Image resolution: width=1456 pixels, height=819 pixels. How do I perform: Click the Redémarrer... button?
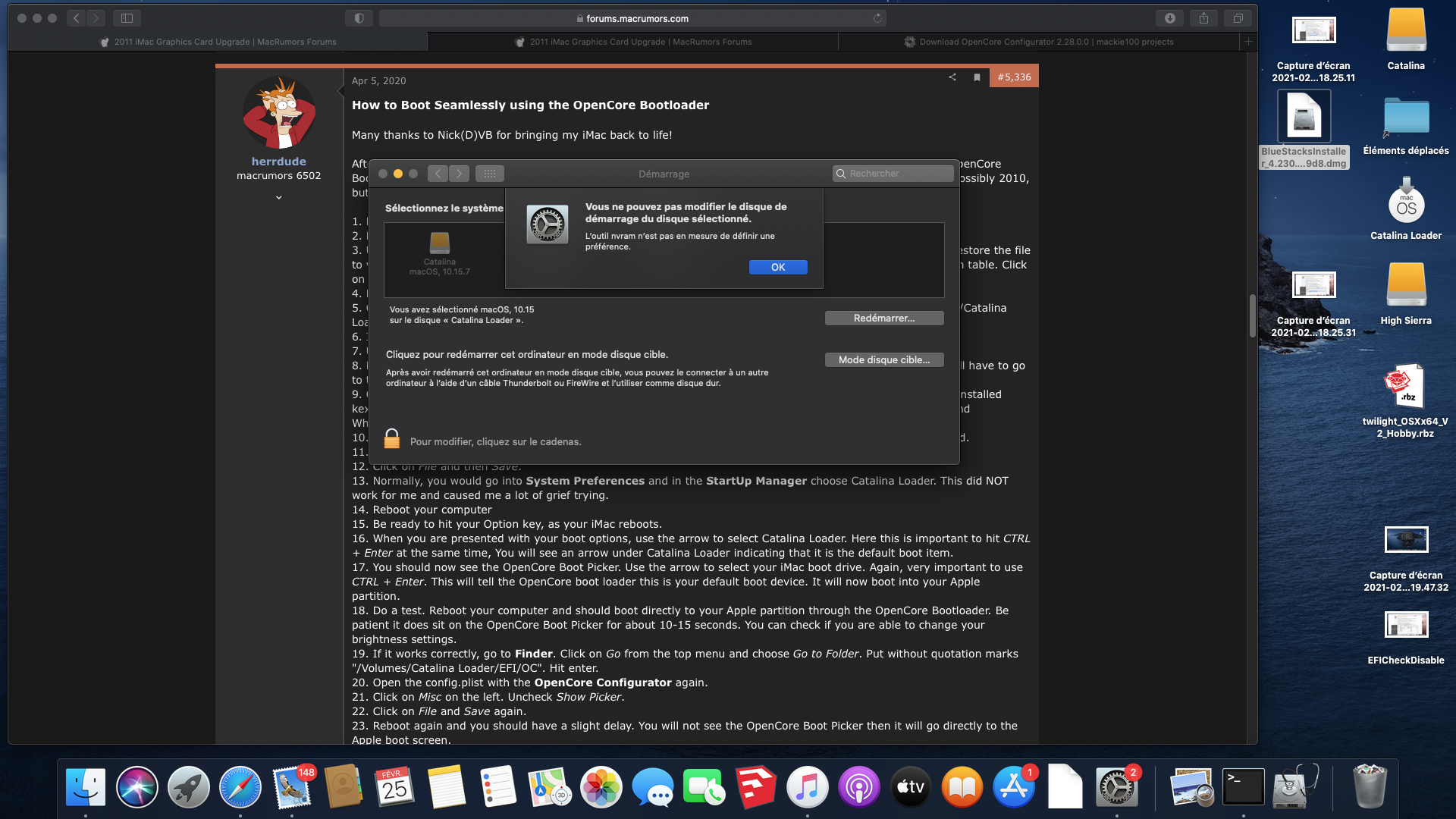point(884,318)
